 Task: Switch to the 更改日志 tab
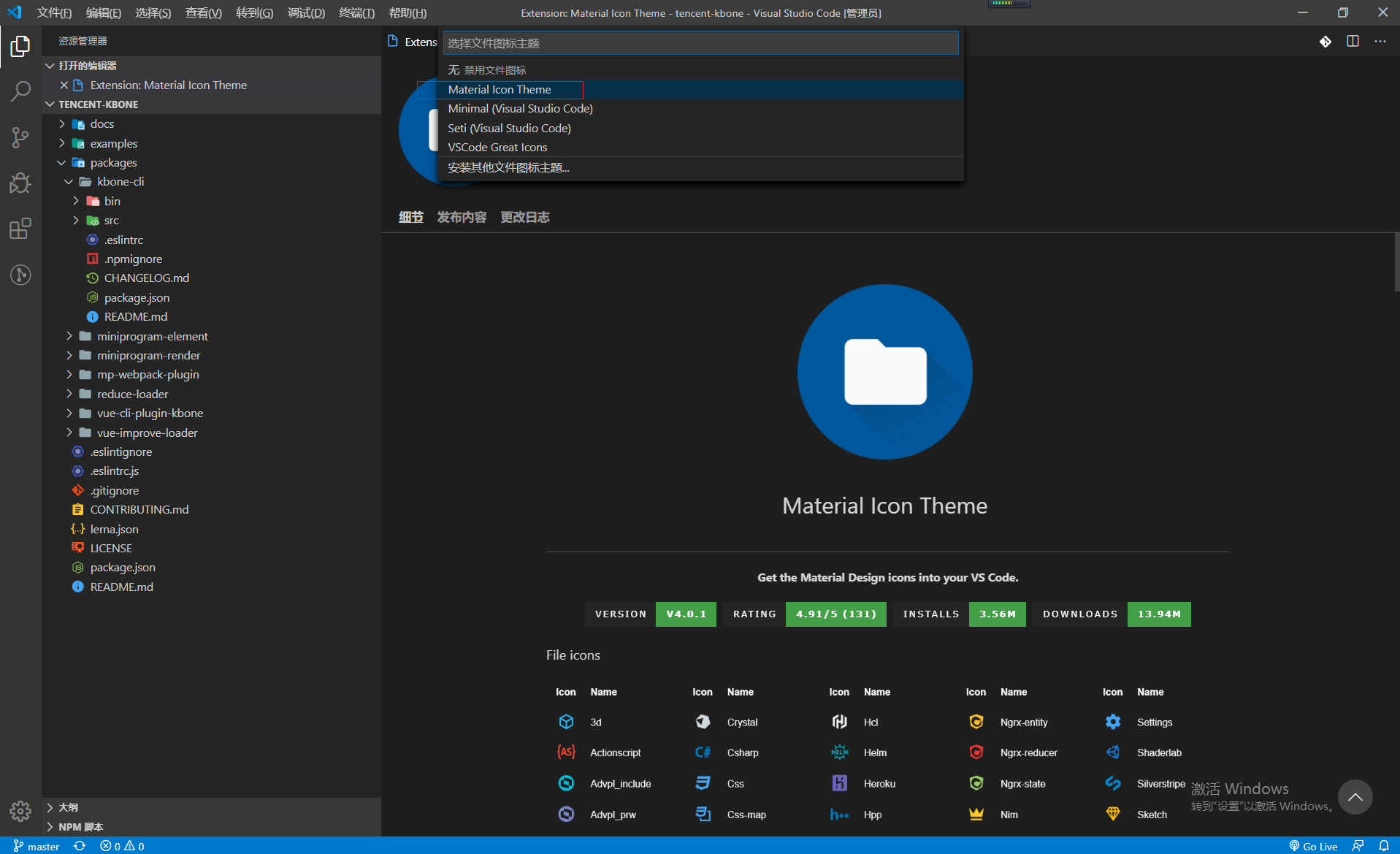pos(524,217)
